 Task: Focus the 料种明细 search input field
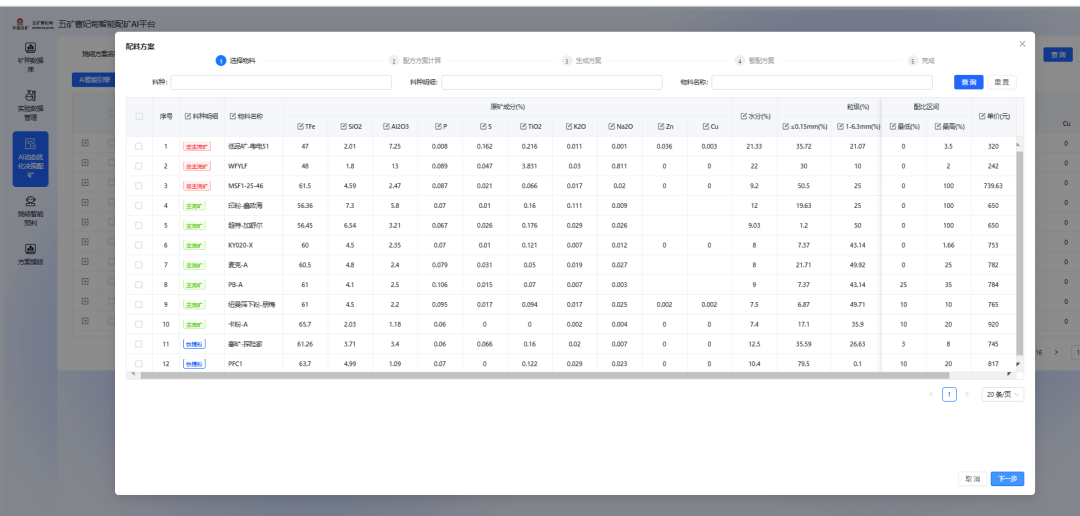(552, 82)
